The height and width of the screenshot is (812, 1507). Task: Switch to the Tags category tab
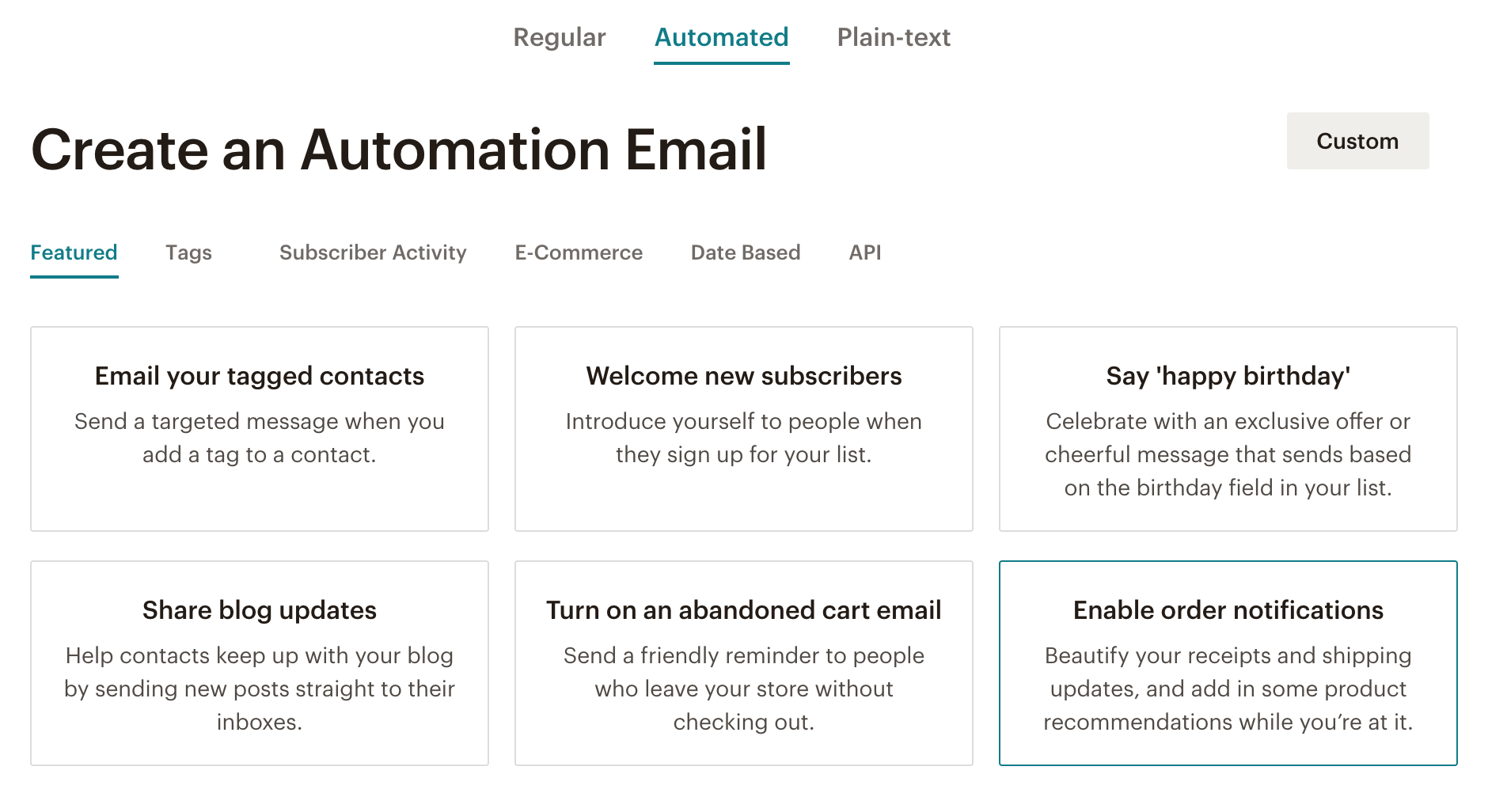coord(188,252)
